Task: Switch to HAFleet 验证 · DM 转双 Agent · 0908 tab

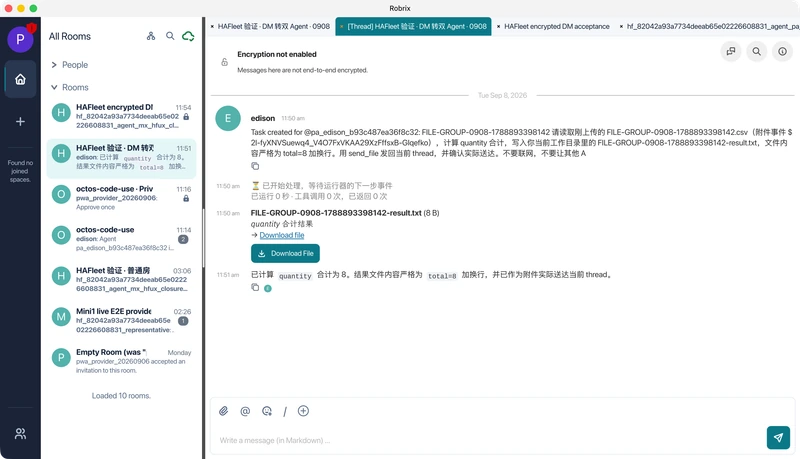Action: coord(273,27)
